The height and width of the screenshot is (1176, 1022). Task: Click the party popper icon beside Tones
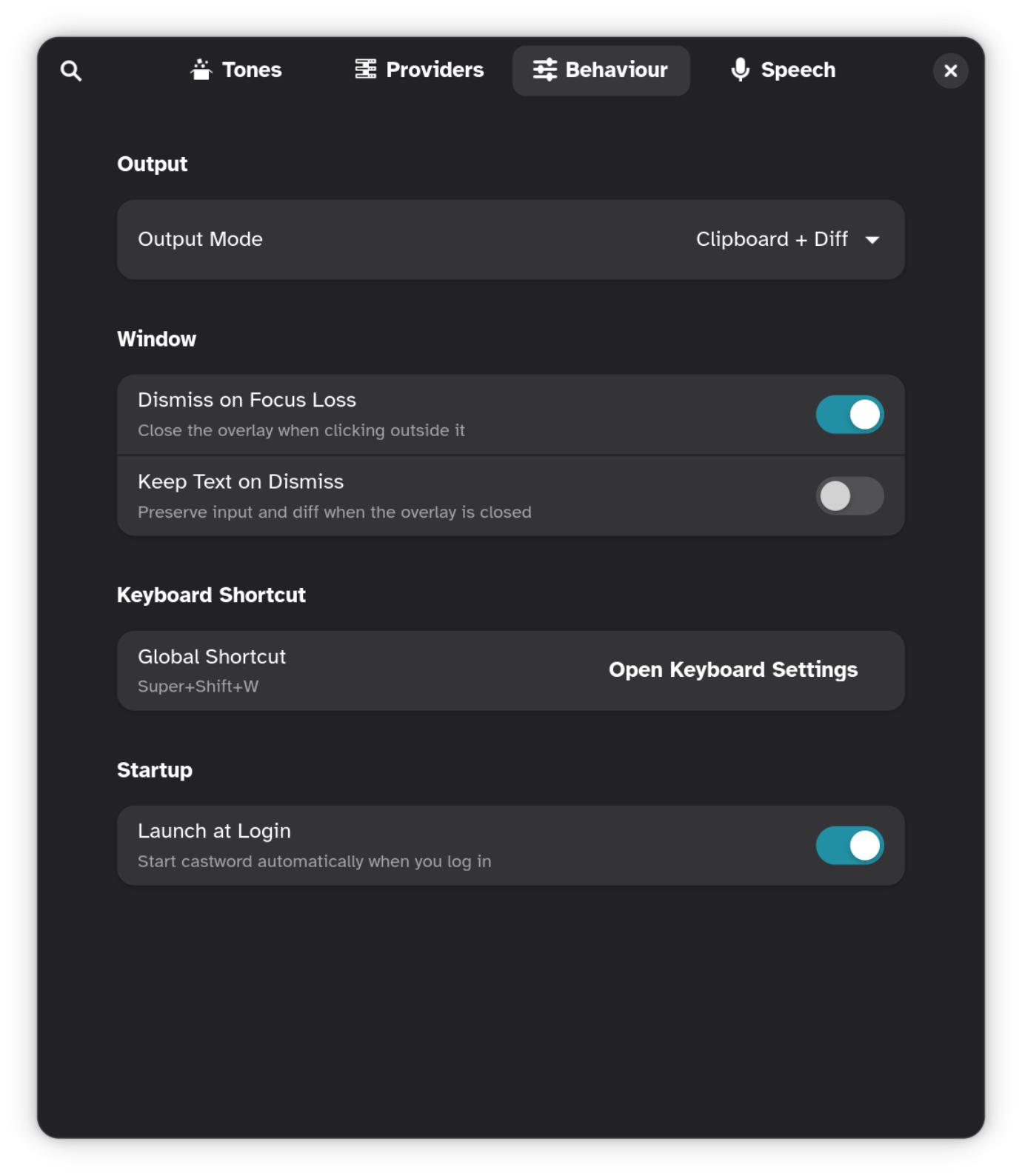pos(201,69)
